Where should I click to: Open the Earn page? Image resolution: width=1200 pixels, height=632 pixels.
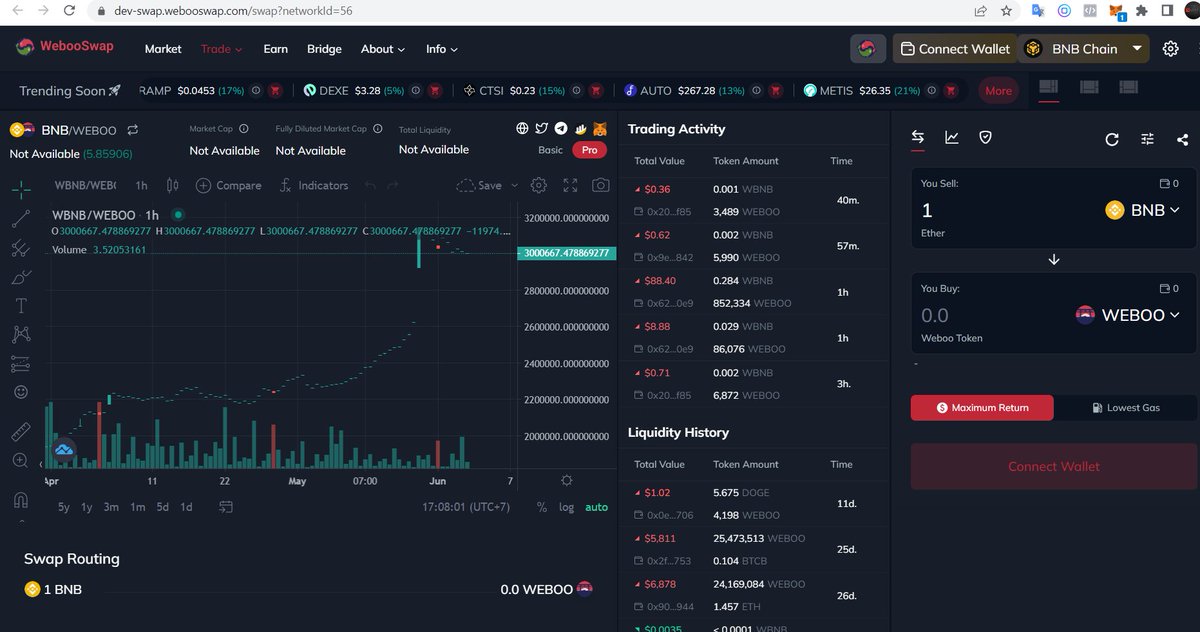tap(276, 49)
